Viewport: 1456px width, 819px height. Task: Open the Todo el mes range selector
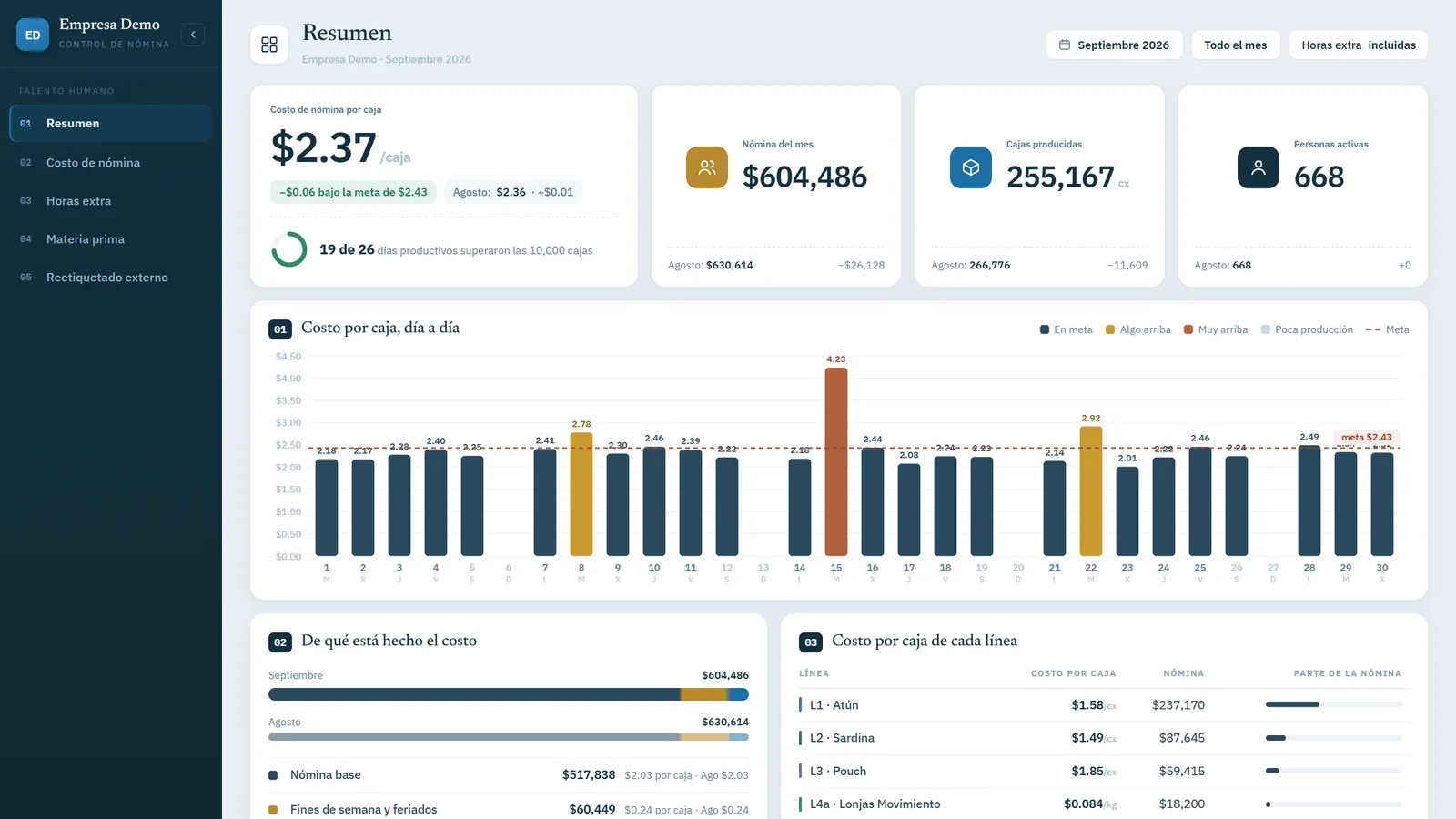(1236, 45)
